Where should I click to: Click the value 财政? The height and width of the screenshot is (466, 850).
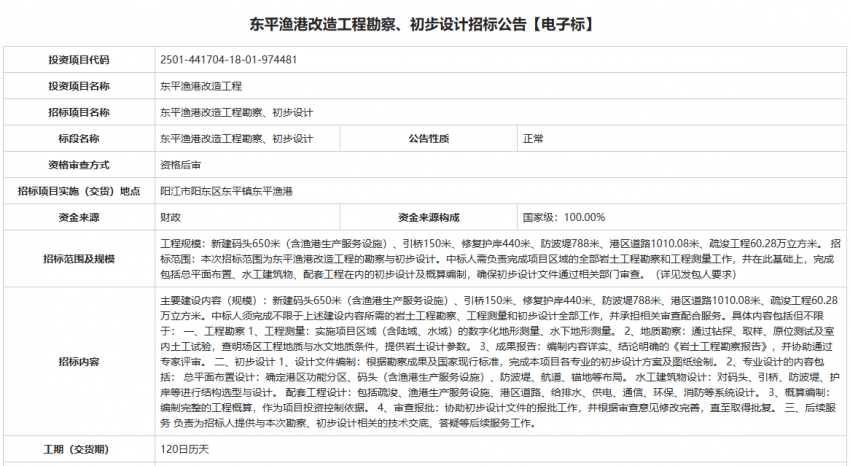[170, 217]
